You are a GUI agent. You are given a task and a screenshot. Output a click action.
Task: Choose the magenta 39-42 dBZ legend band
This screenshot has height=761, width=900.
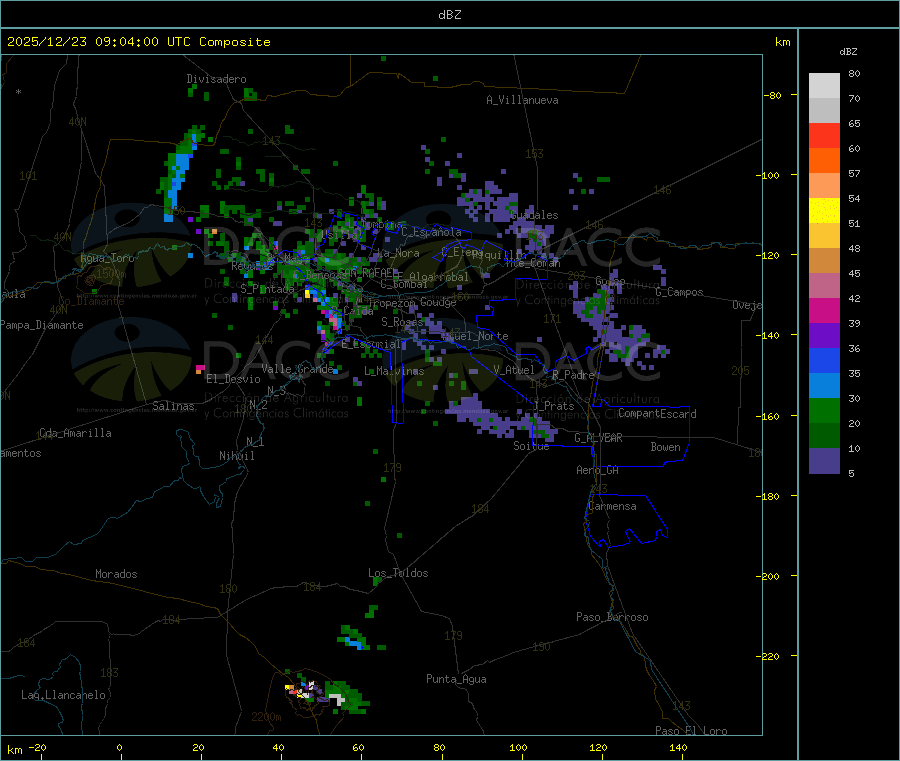coord(824,310)
